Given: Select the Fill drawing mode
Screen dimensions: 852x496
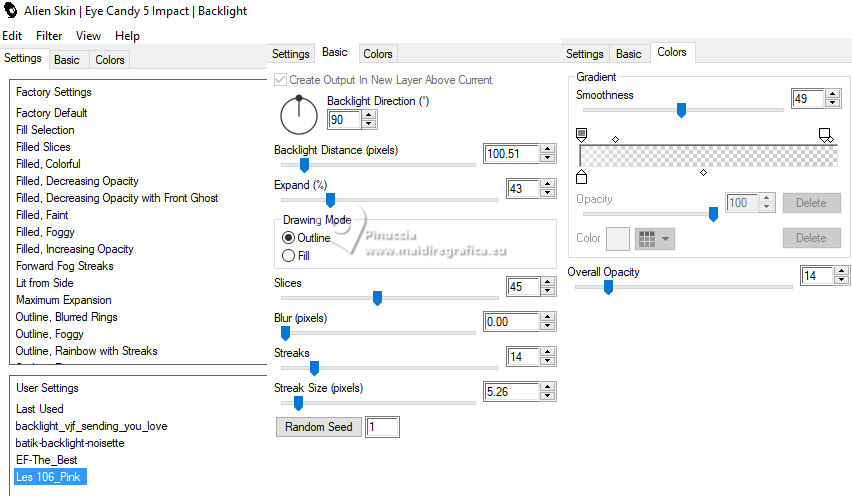Looking at the screenshot, I should (x=289, y=256).
